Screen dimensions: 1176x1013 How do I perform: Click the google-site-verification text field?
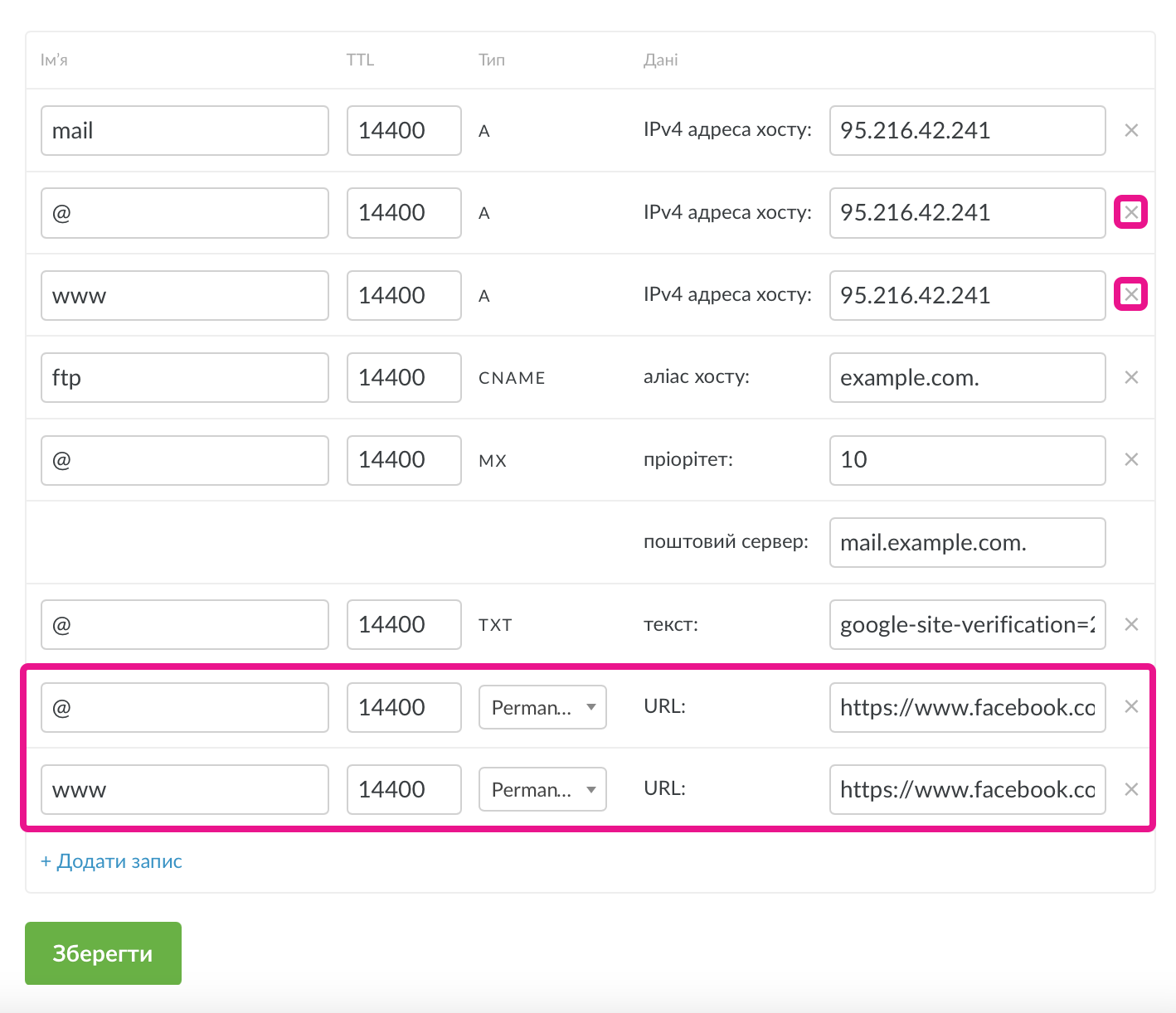click(967, 624)
